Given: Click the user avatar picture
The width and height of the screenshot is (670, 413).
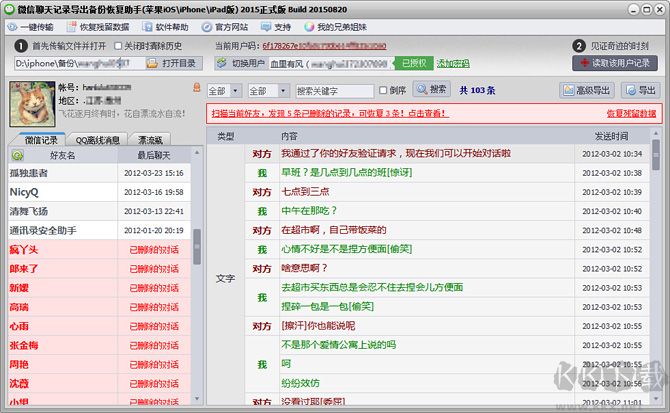Looking at the screenshot, I should click(30, 102).
